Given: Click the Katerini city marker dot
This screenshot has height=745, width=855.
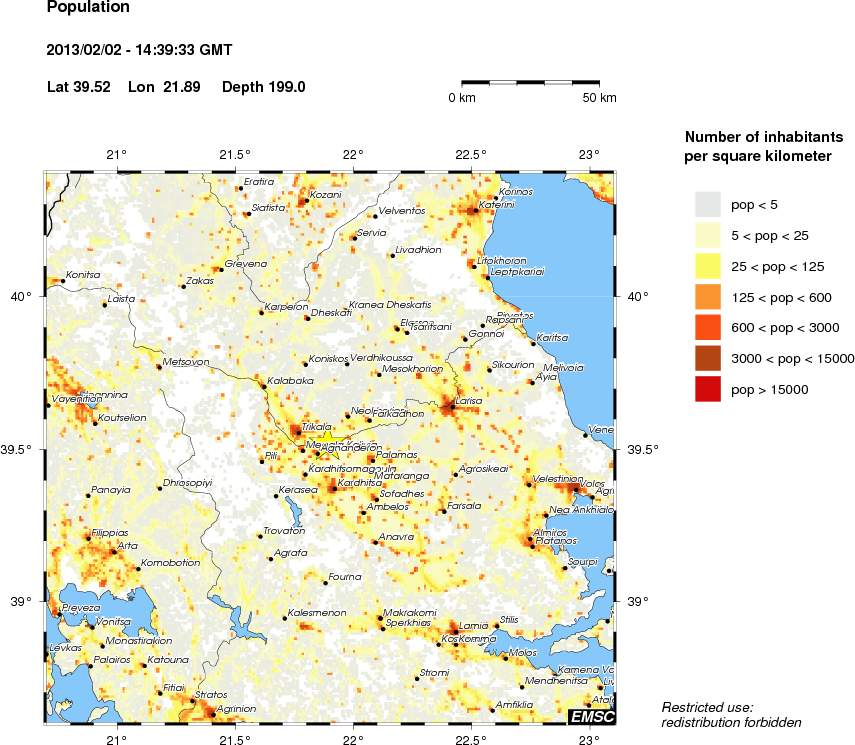Looking at the screenshot, I should 473,210.
